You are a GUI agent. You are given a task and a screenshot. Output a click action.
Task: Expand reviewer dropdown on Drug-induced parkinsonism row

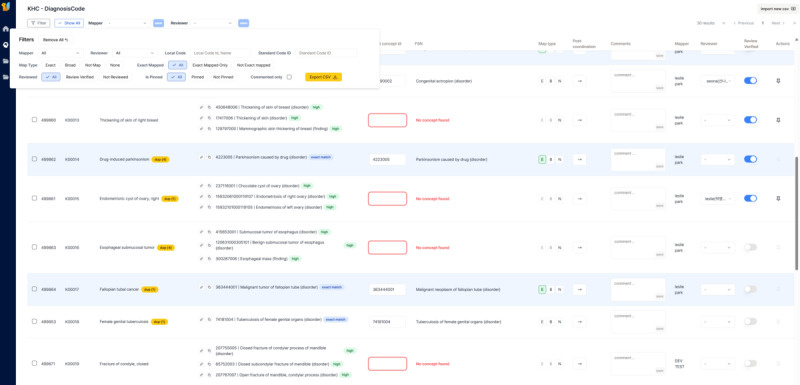[717, 159]
